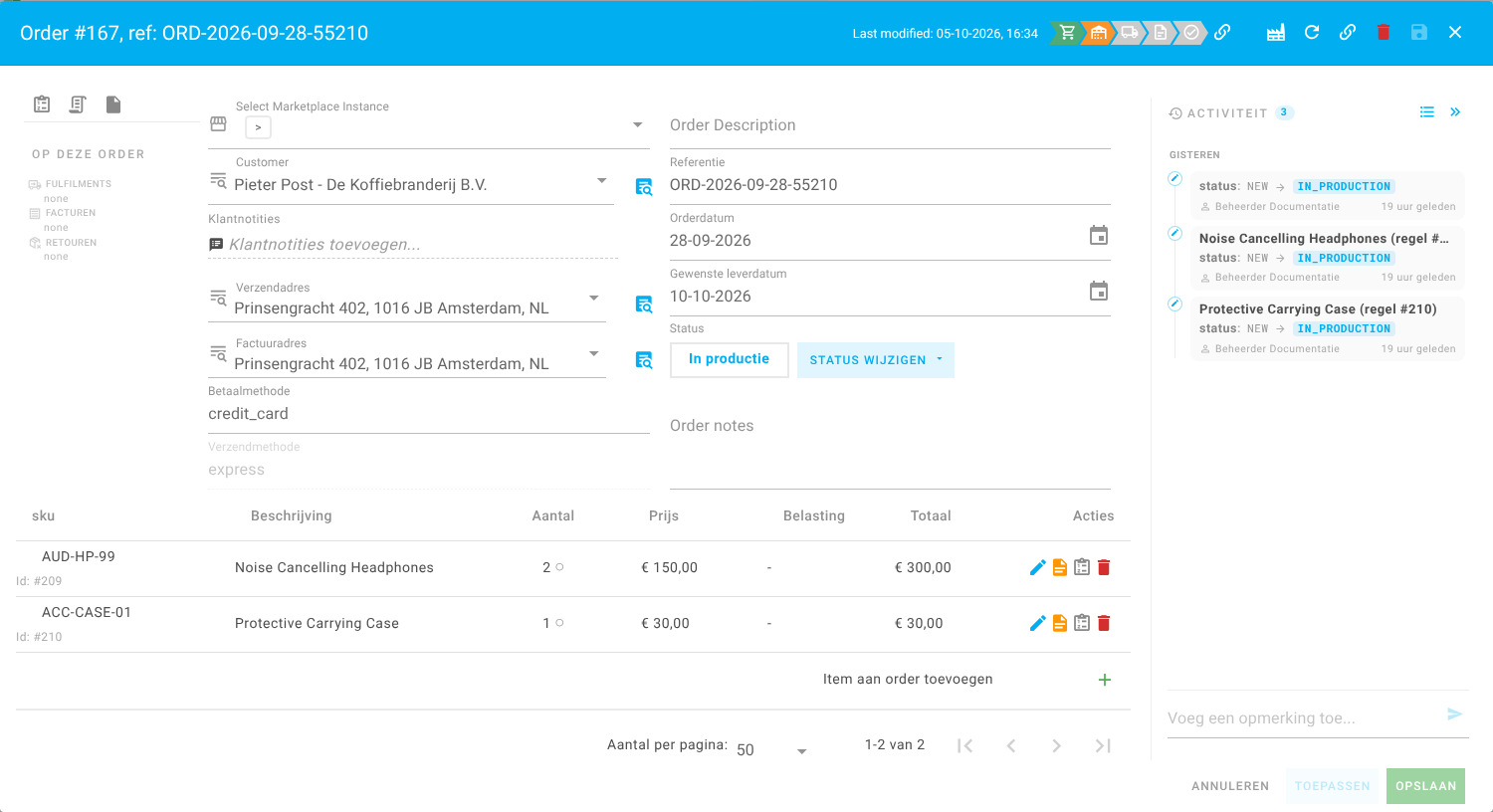Click the Opslaan button
Viewport: 1493px width, 812px height.
(x=1425, y=786)
